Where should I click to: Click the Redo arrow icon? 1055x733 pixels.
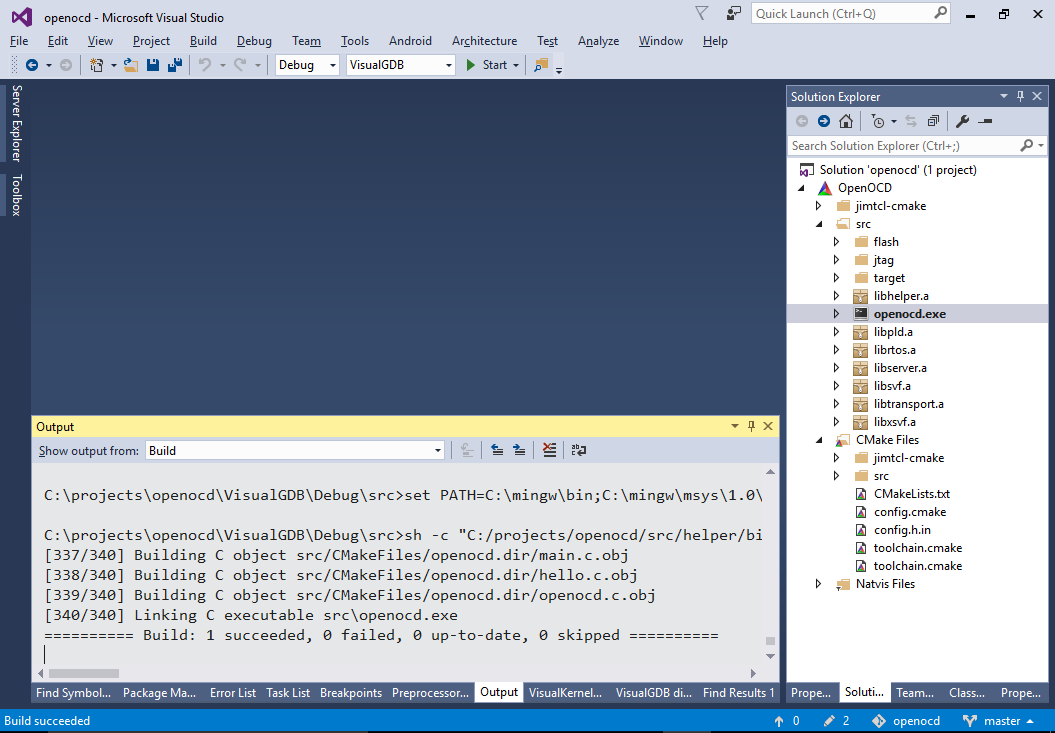tap(240, 65)
